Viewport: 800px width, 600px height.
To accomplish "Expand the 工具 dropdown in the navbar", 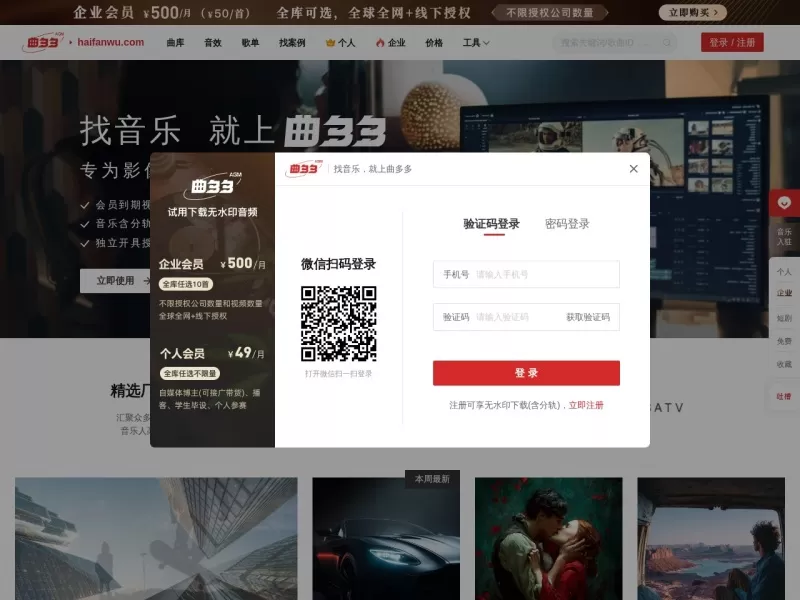I will pos(475,43).
